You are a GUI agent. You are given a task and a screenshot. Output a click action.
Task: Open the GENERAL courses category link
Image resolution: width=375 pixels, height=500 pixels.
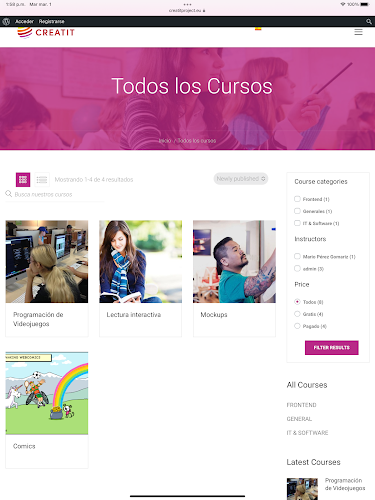299,419
